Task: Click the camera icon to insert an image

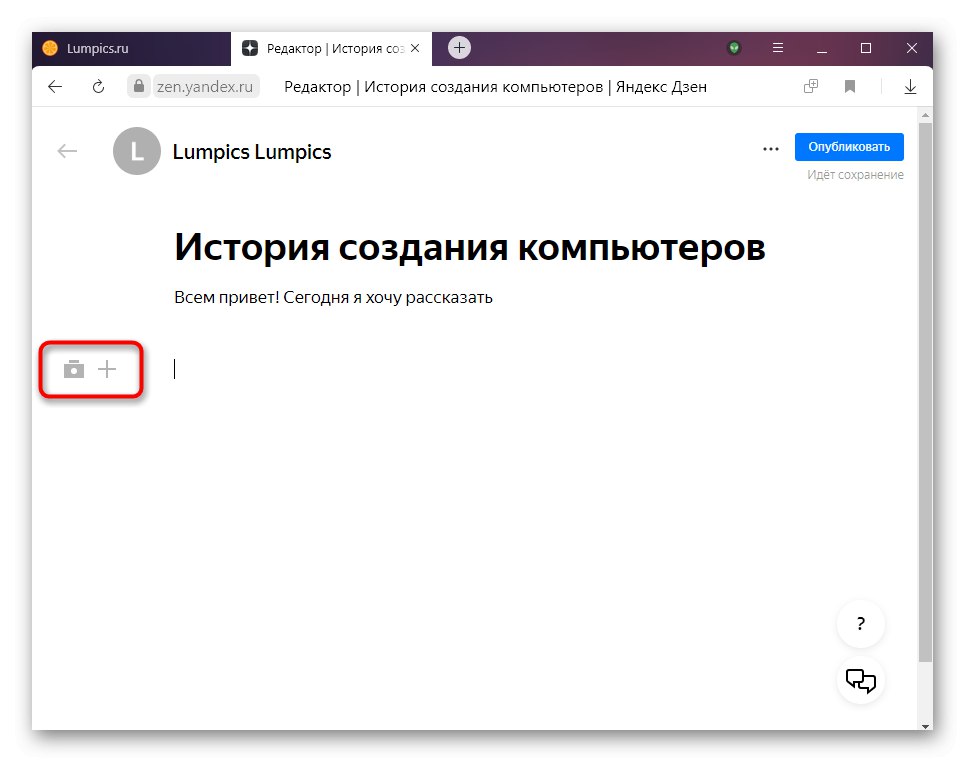Action: pos(74,369)
